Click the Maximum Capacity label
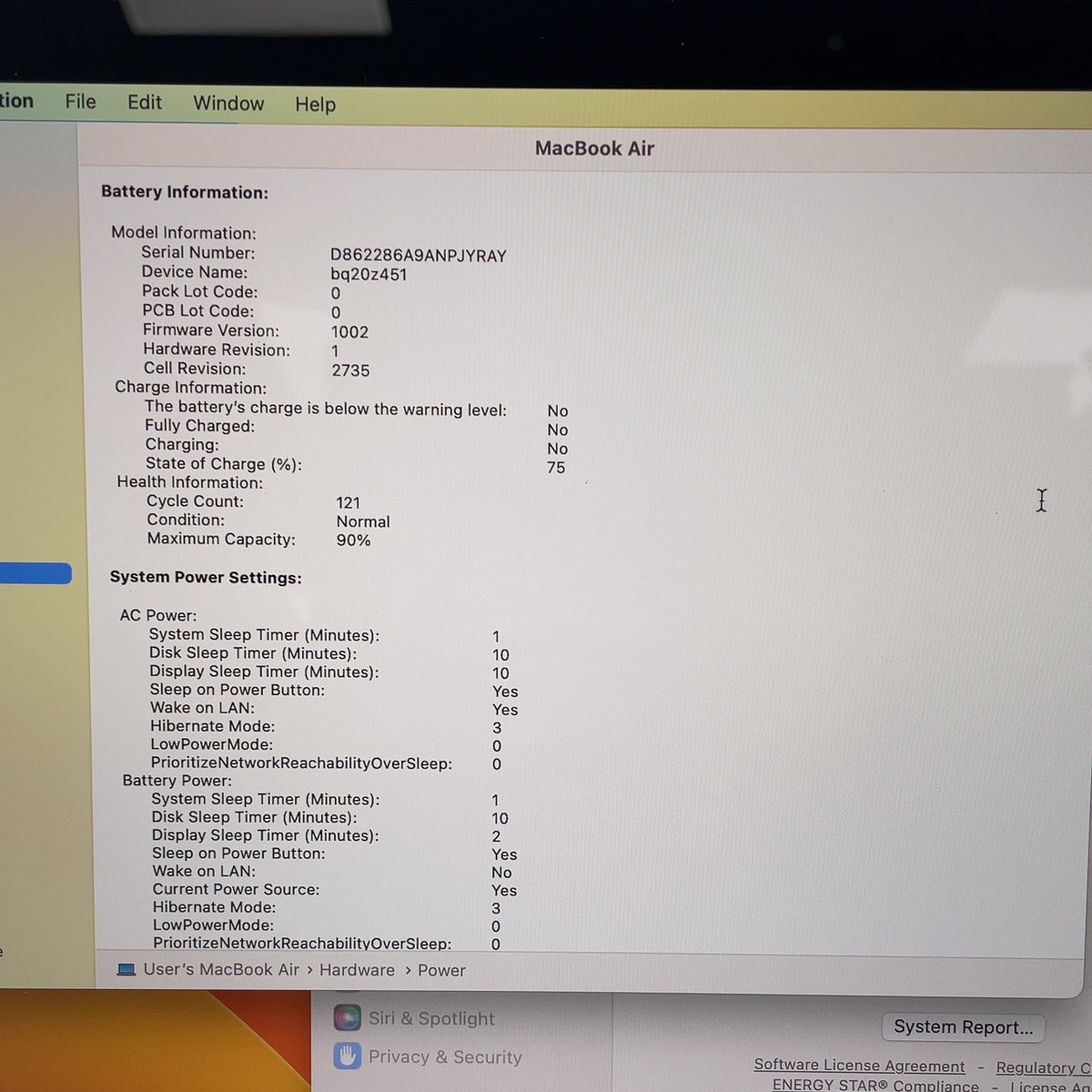1092x1092 pixels. (221, 539)
